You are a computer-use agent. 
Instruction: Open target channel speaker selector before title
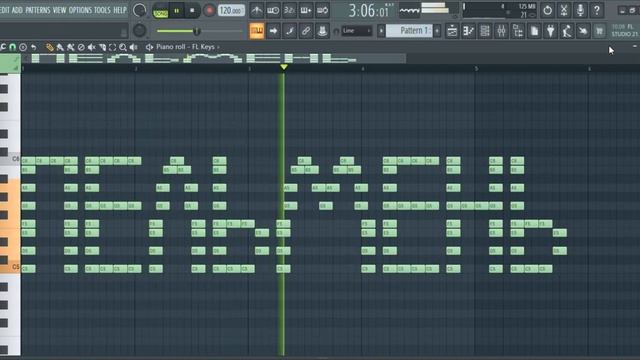click(149, 47)
